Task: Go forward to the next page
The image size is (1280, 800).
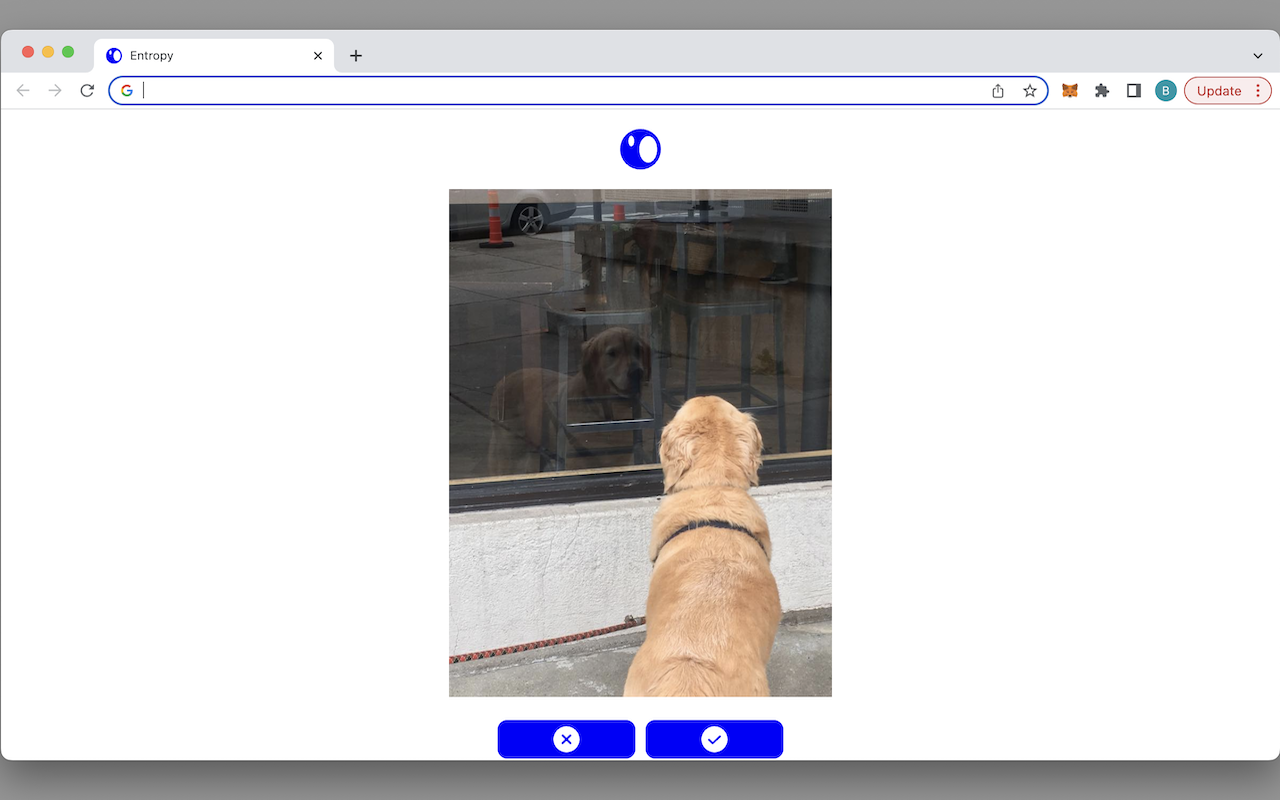Action: [55, 91]
